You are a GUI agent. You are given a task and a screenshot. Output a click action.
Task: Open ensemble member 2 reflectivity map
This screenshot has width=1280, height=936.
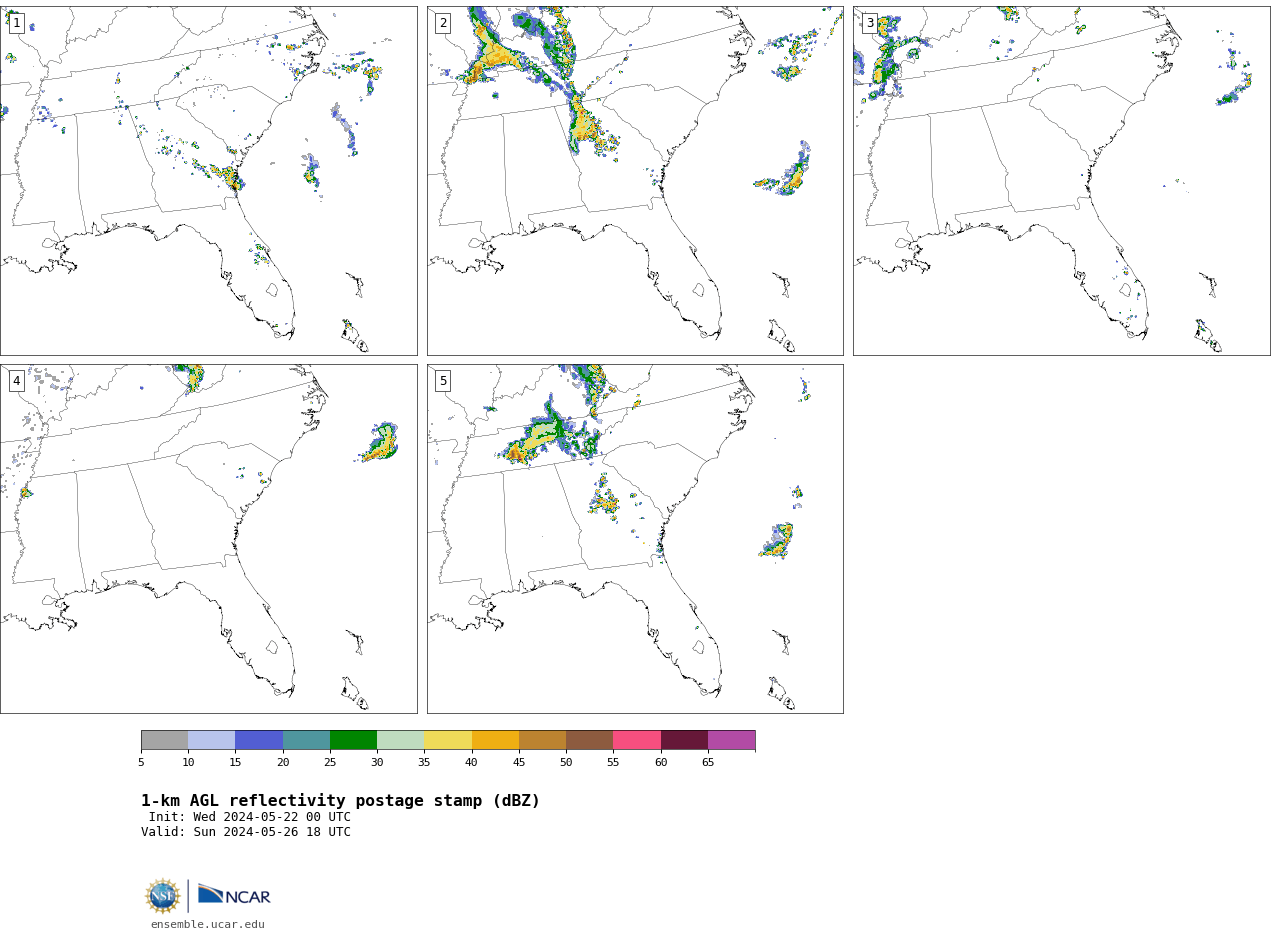(x=635, y=181)
